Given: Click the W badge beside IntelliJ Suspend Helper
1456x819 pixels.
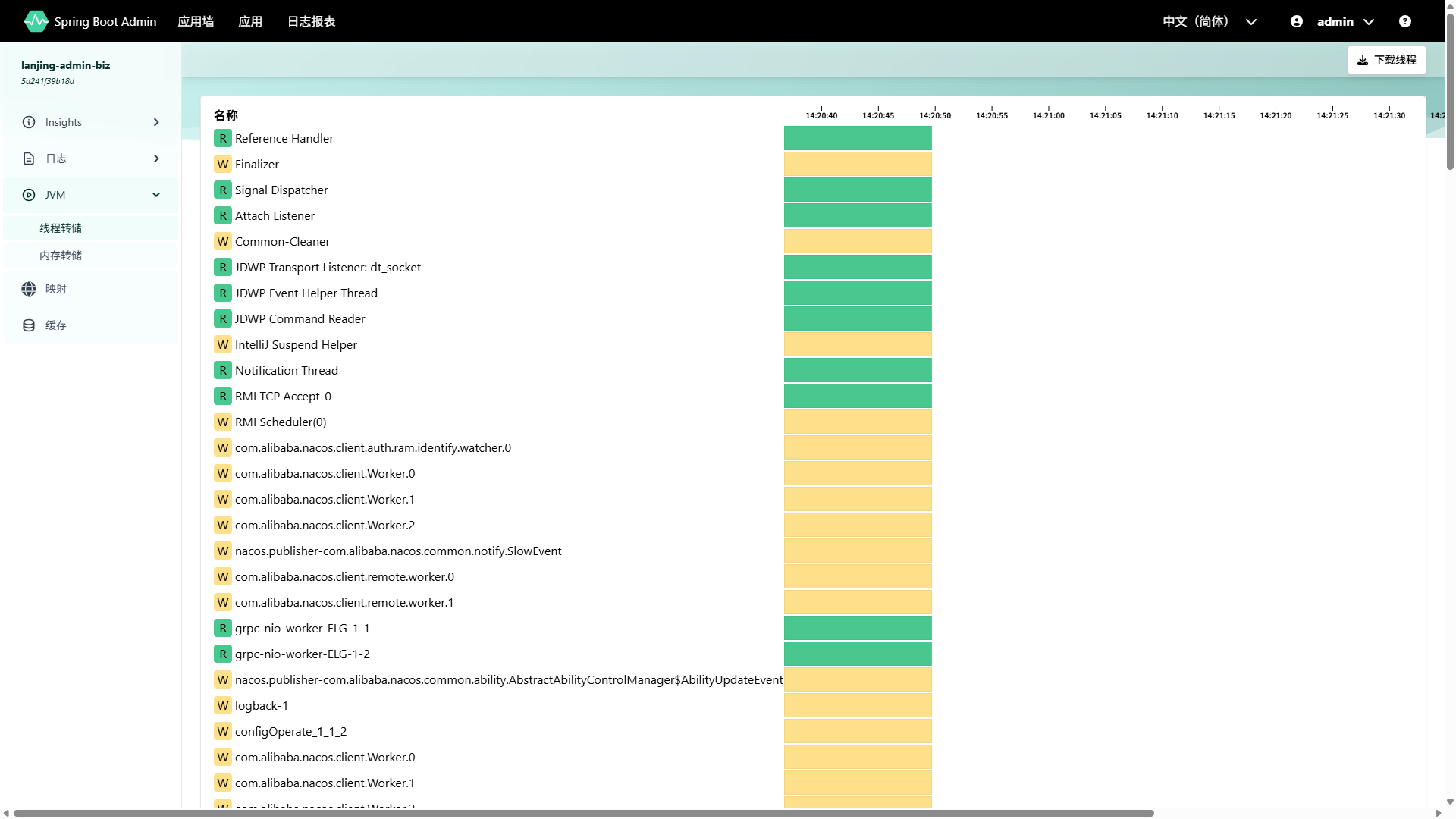Looking at the screenshot, I should pyautogui.click(x=222, y=344).
